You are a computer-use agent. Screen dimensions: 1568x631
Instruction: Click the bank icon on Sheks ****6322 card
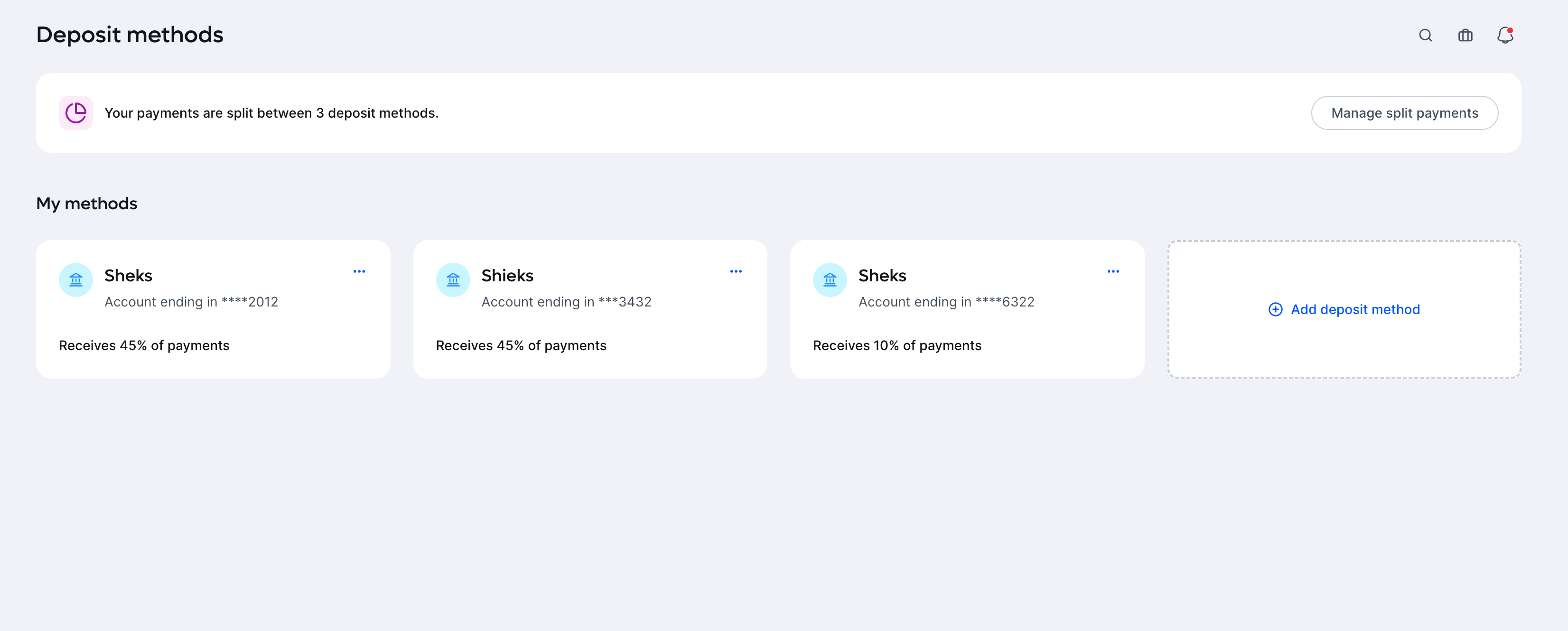pos(829,280)
